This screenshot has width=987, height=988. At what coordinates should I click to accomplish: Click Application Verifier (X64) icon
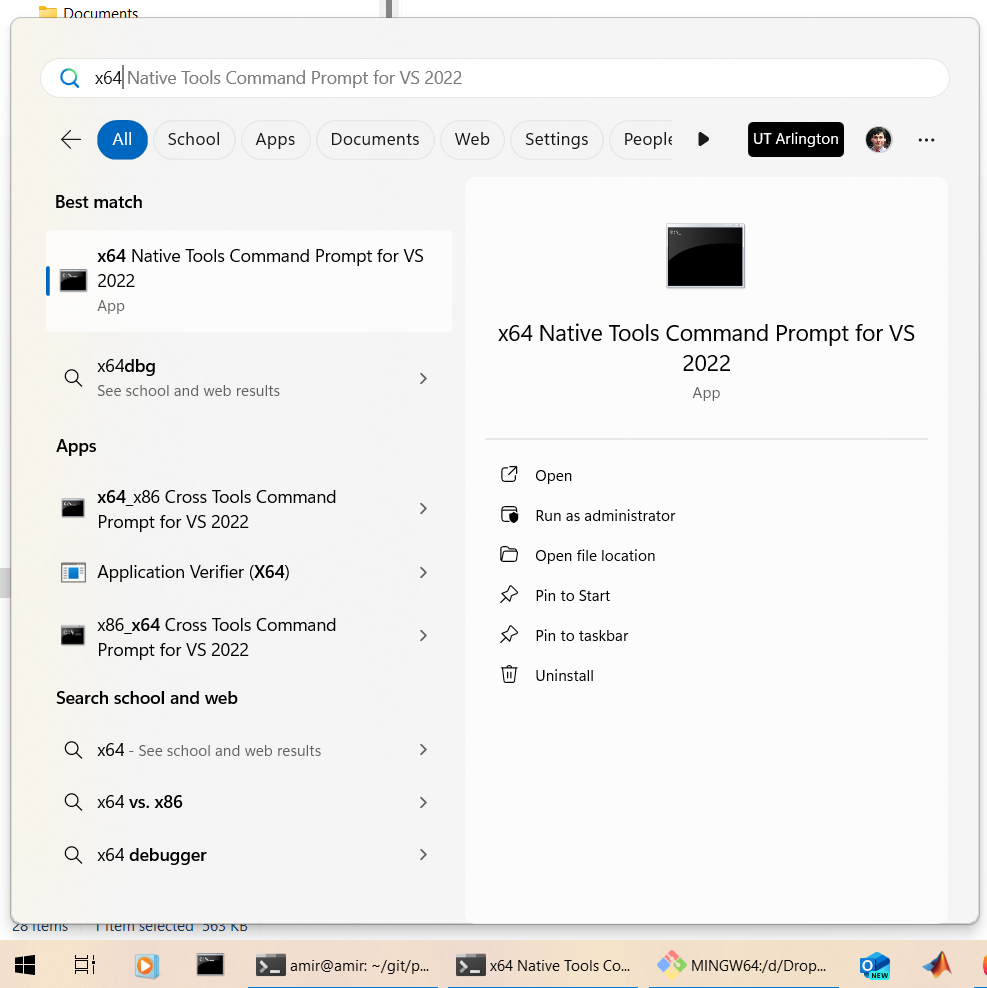[73, 572]
